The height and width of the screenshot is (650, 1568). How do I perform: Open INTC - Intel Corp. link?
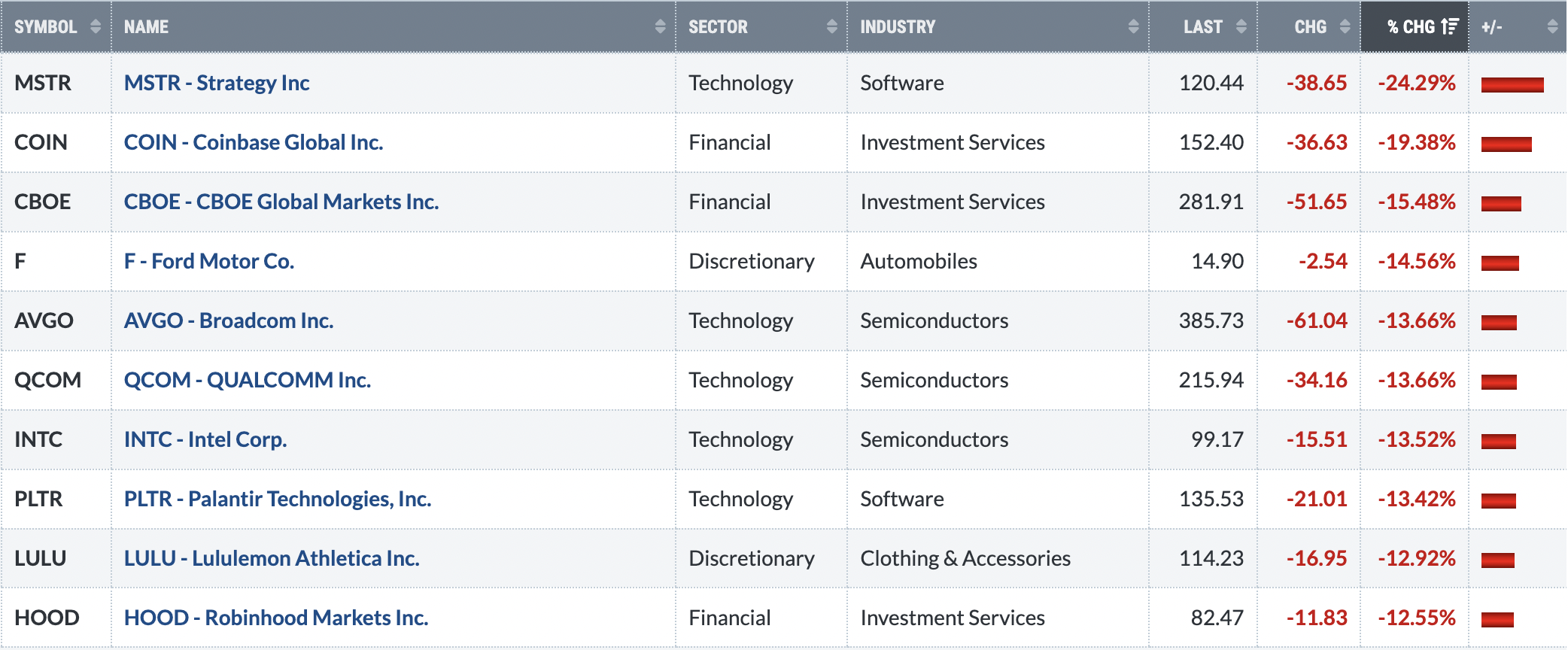point(205,439)
